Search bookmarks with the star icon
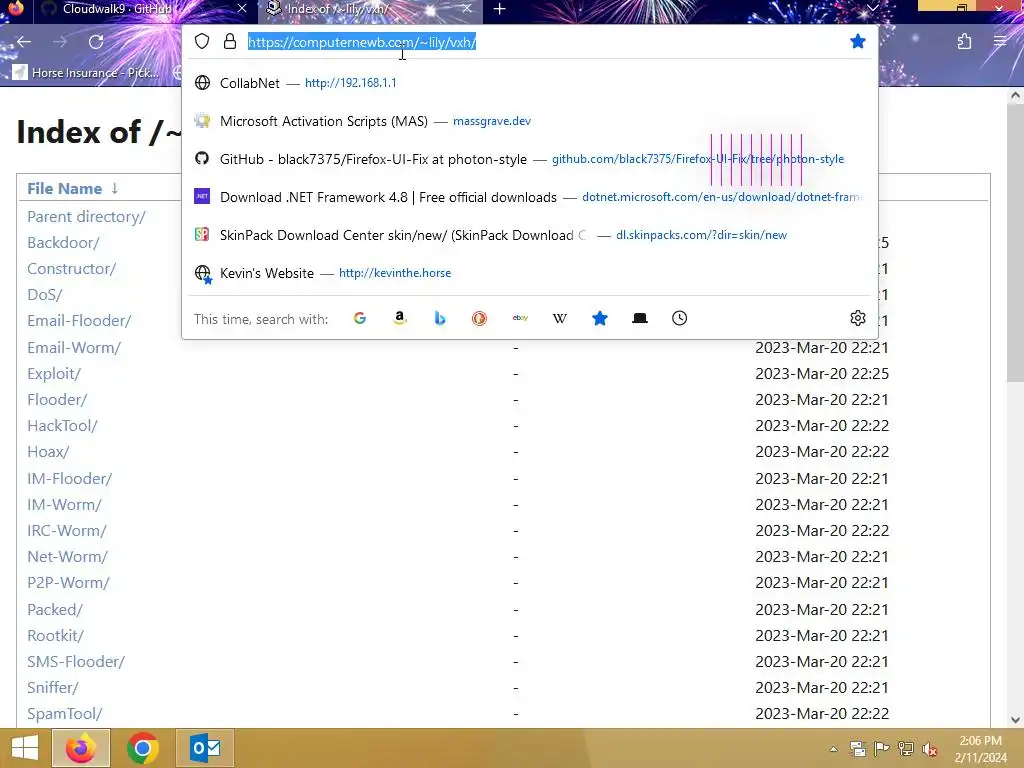The image size is (1024, 768). click(x=600, y=318)
